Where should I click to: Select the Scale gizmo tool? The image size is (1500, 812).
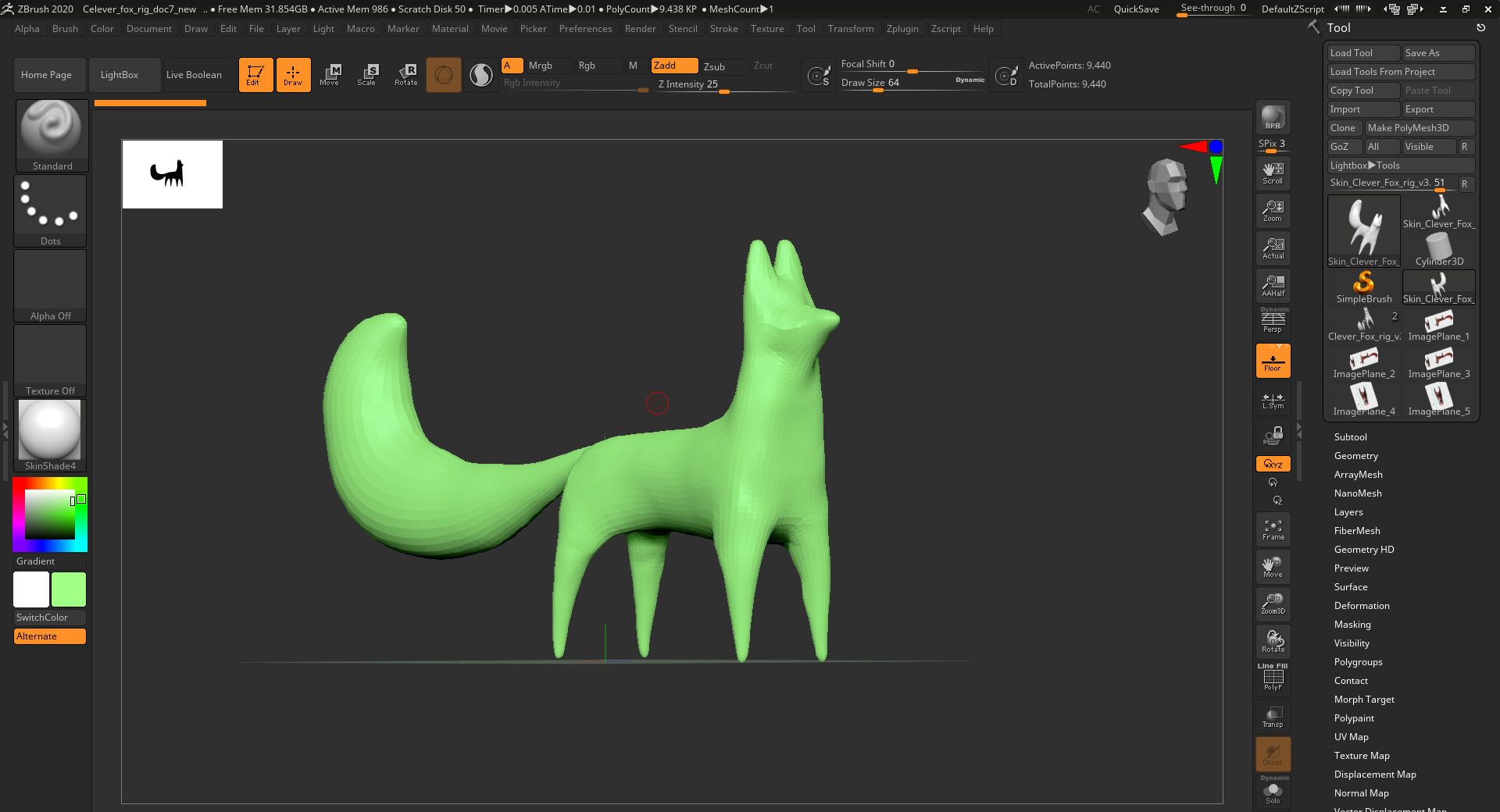click(x=366, y=75)
